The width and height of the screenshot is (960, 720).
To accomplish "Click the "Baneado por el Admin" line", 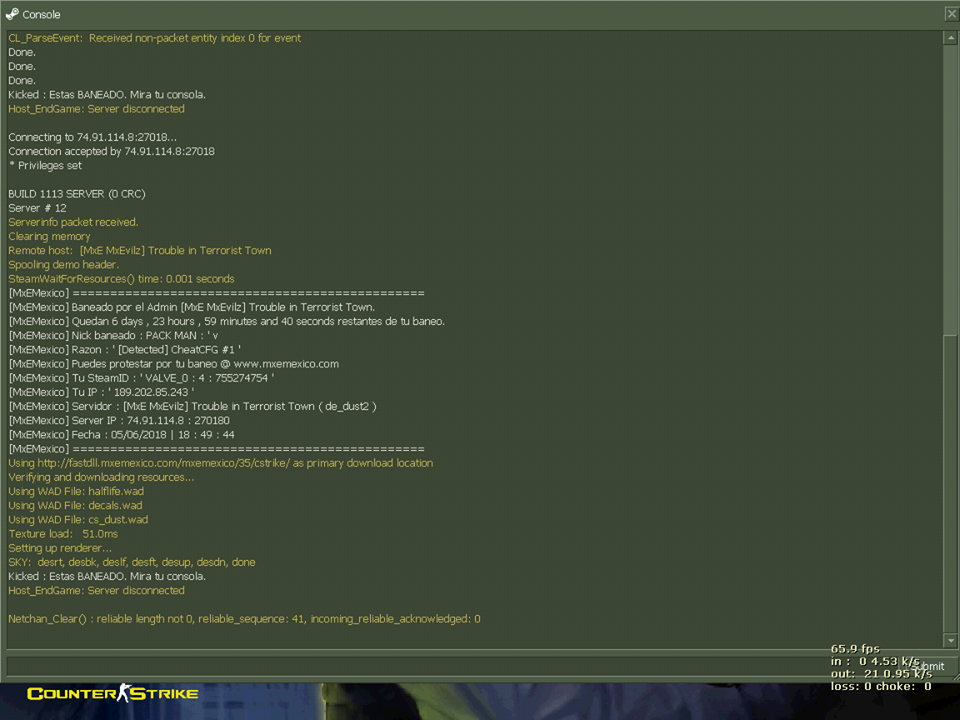I will (192, 307).
